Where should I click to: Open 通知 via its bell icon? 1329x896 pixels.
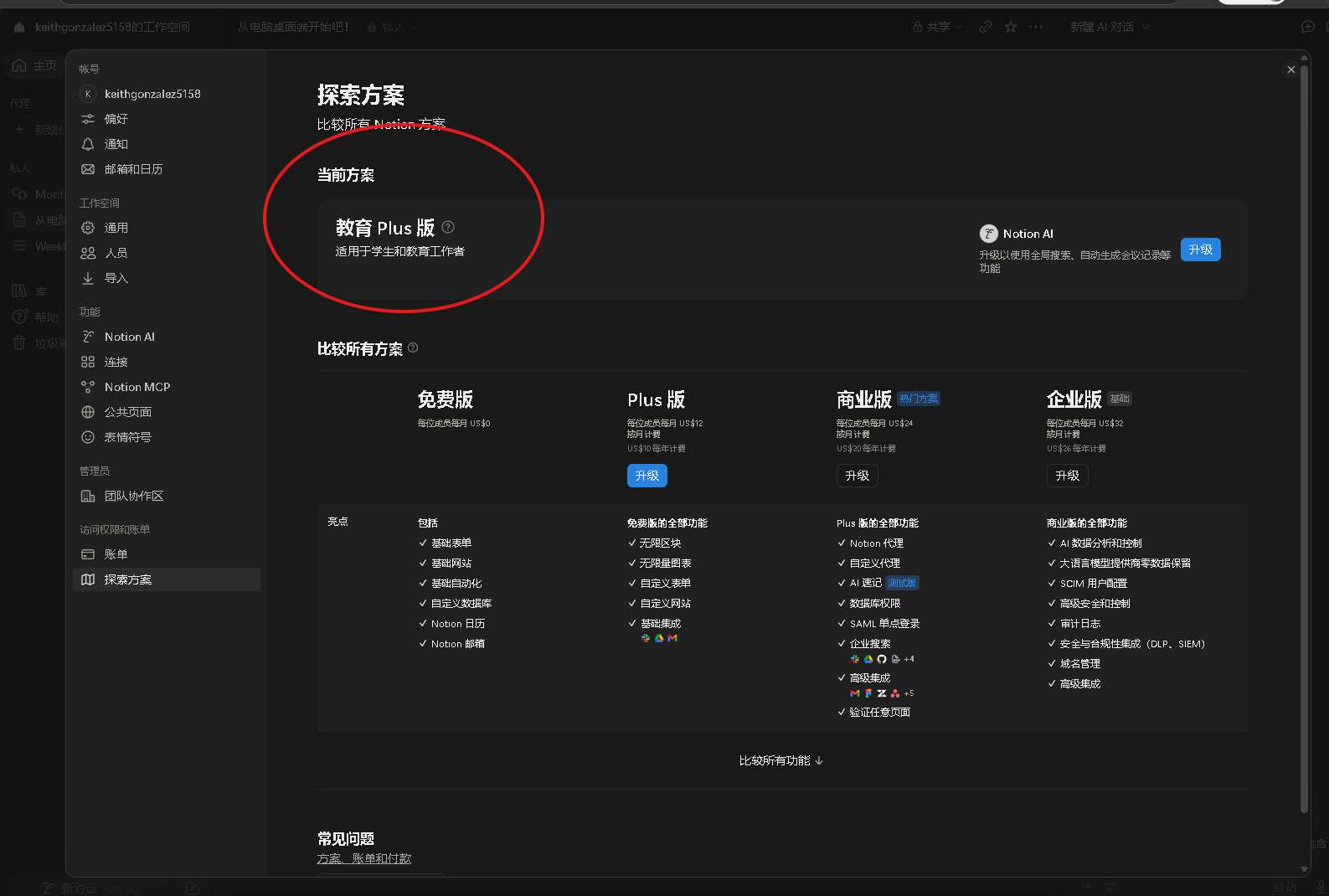pyautogui.click(x=88, y=144)
